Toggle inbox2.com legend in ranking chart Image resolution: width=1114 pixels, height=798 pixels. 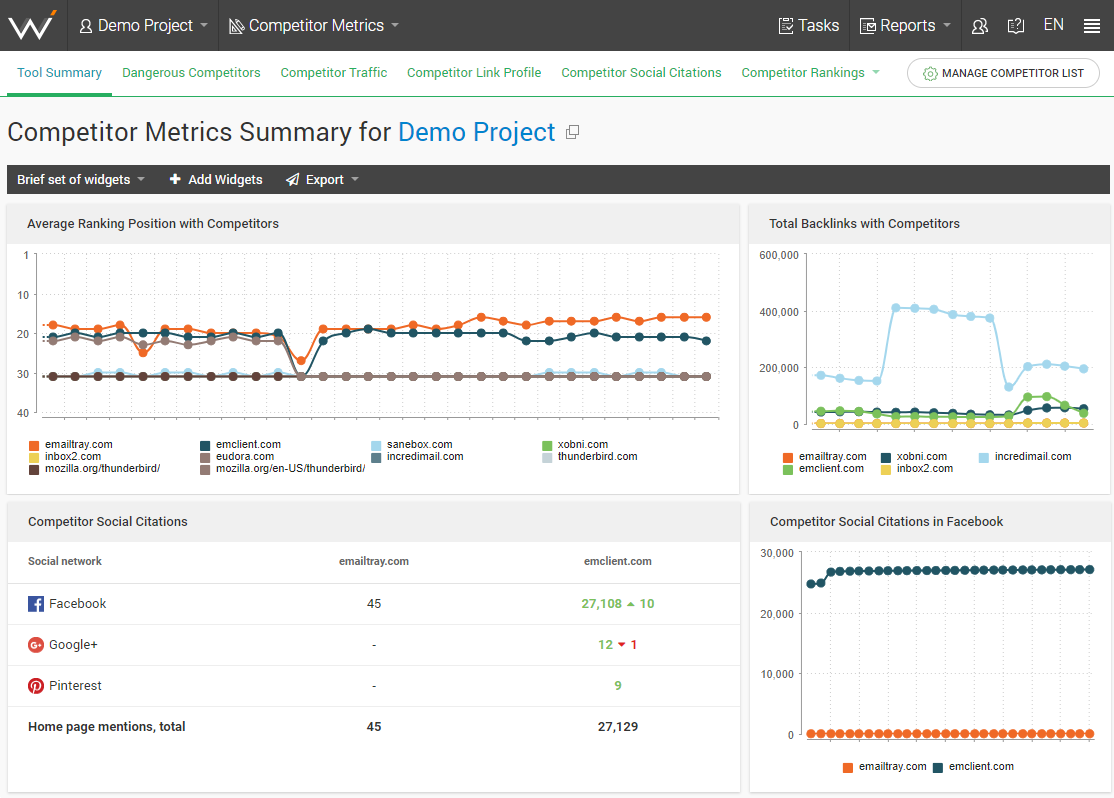coord(65,457)
